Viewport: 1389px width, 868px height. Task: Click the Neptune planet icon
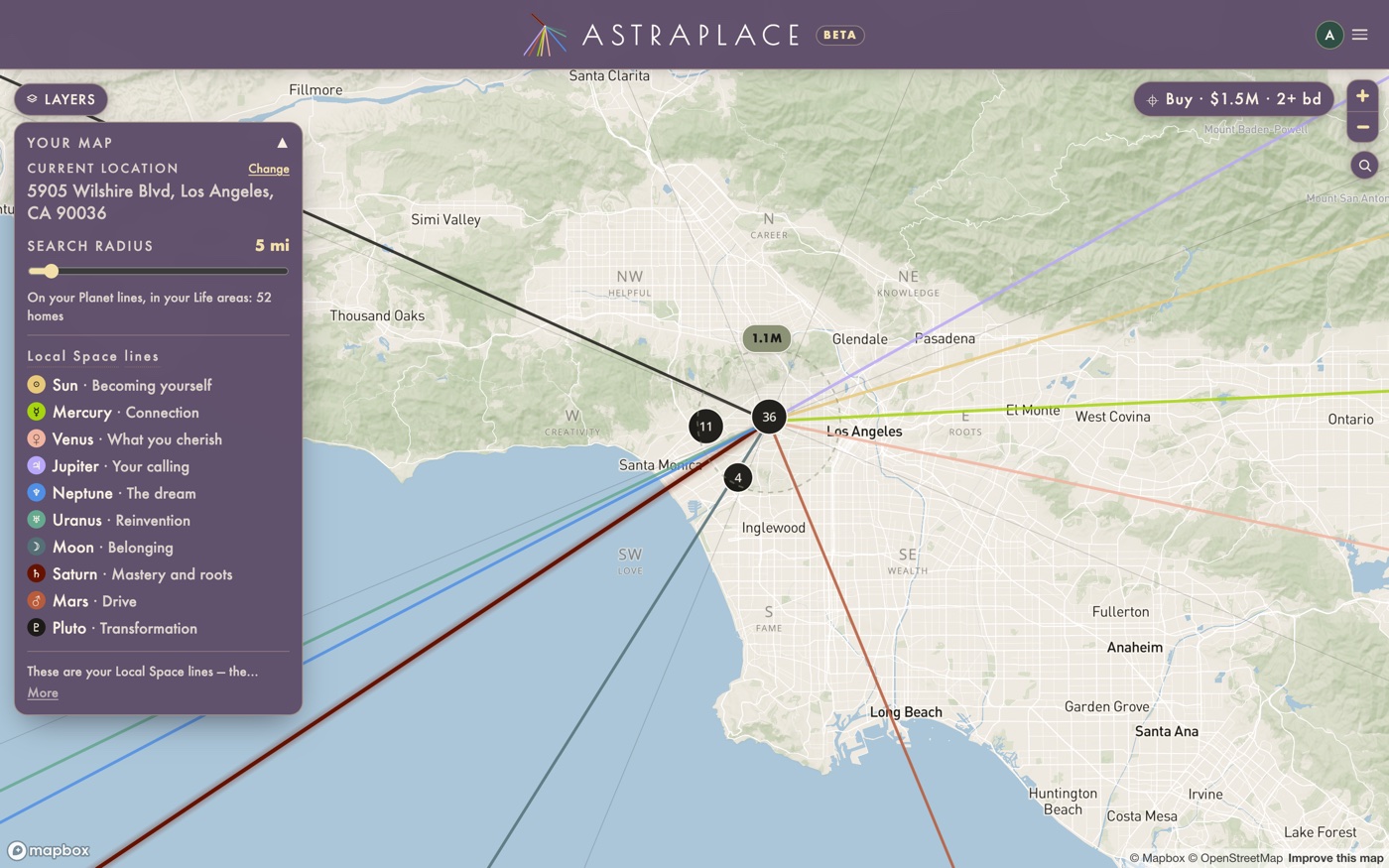[36, 493]
